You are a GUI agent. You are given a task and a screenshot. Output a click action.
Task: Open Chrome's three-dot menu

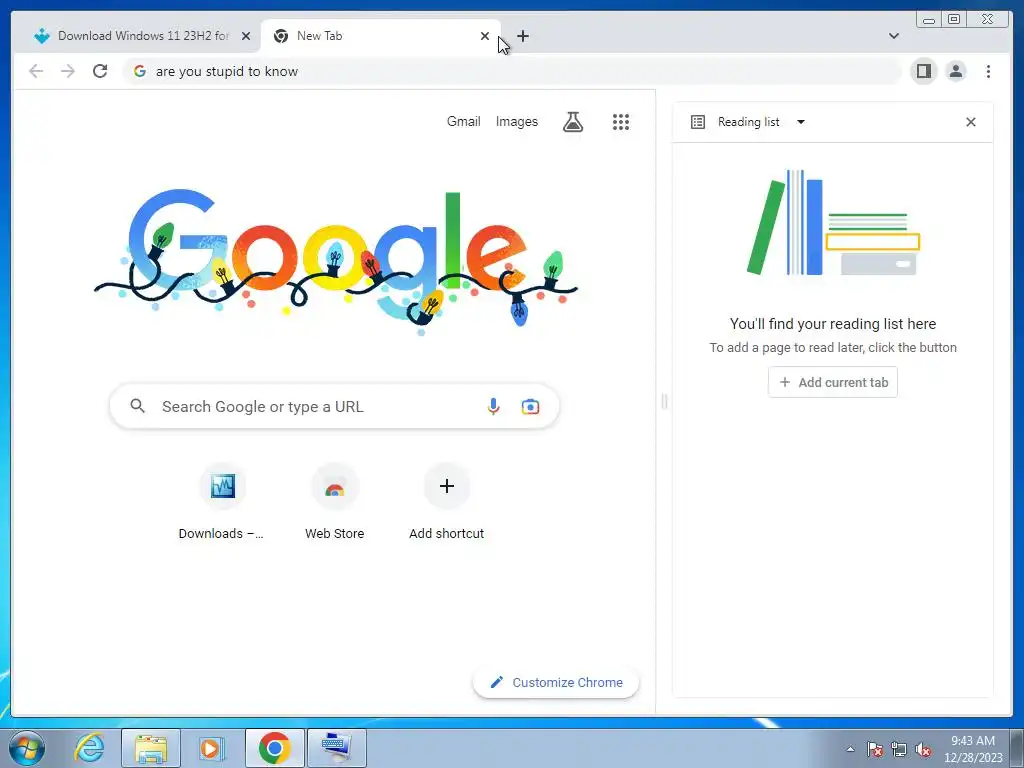click(x=988, y=71)
